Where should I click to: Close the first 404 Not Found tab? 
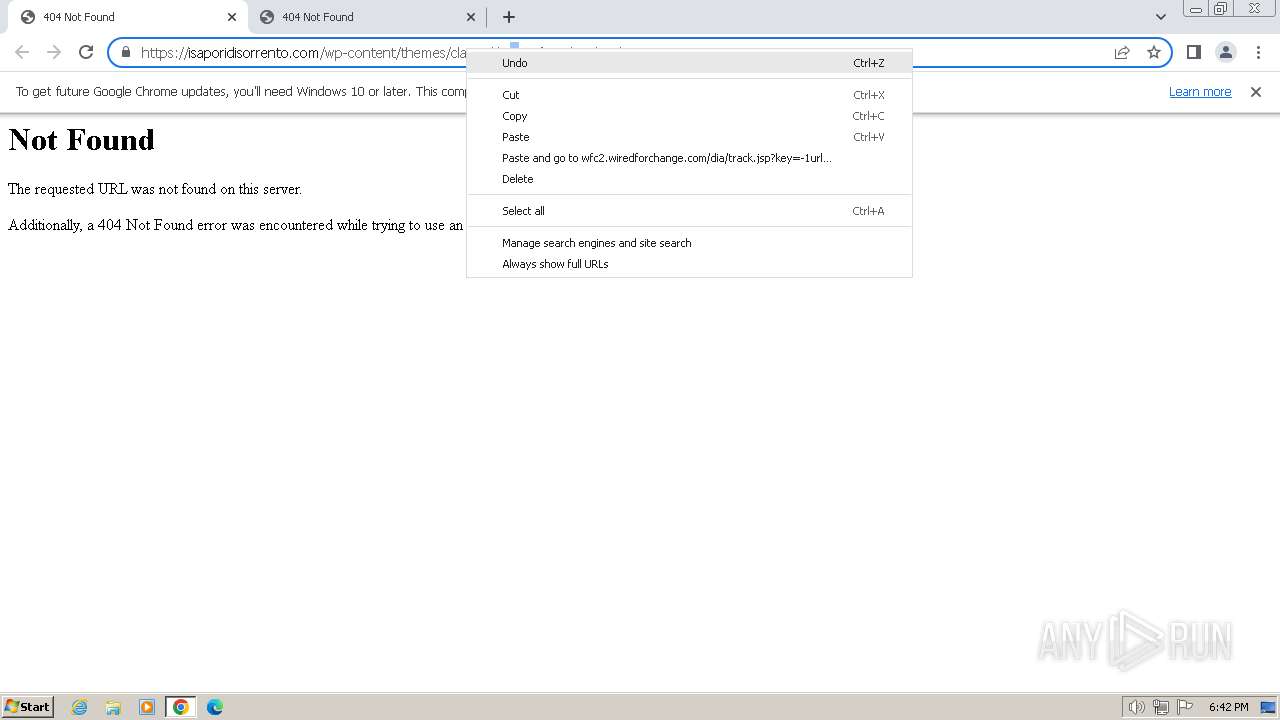point(232,17)
